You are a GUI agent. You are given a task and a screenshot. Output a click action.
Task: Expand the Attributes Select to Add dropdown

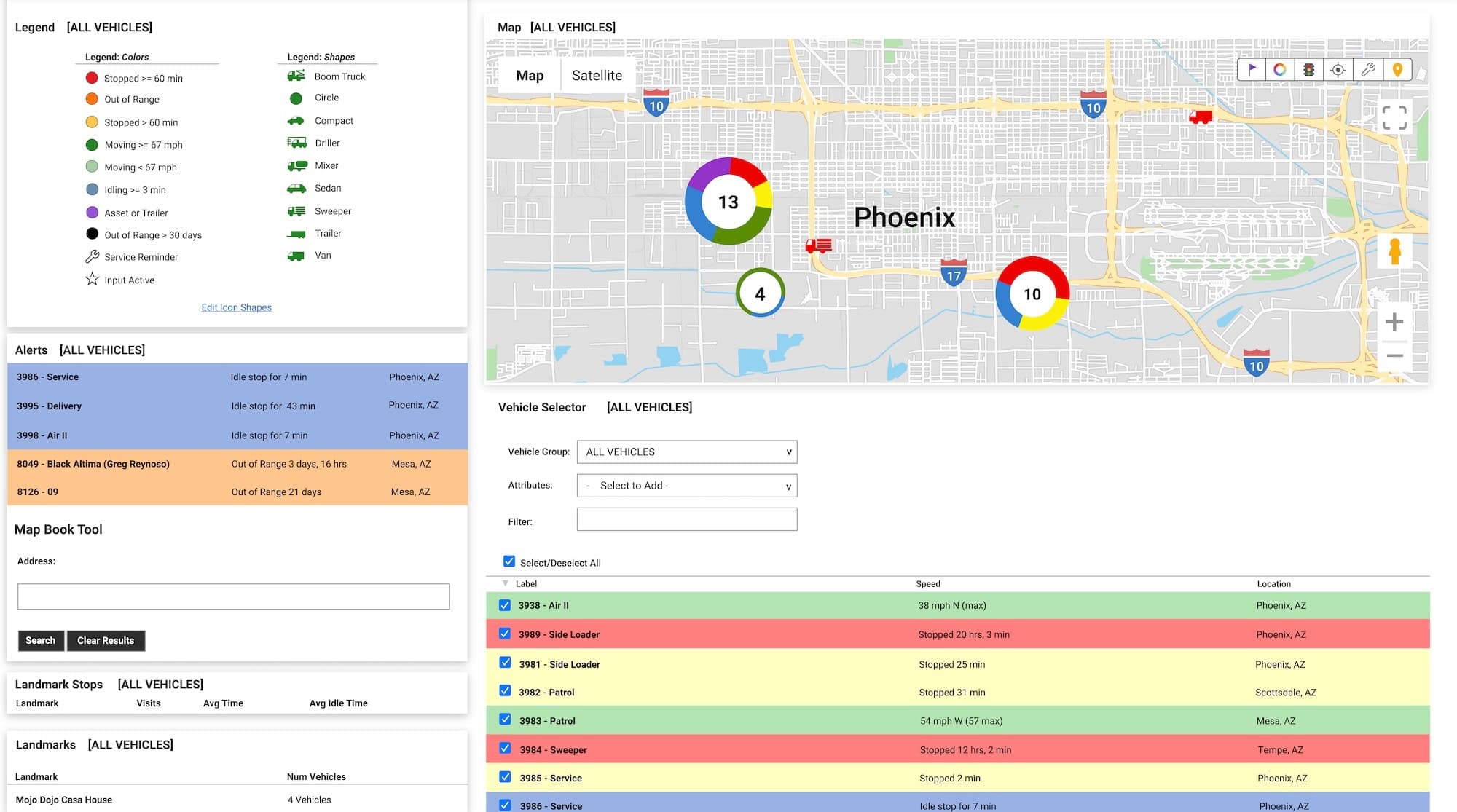686,486
